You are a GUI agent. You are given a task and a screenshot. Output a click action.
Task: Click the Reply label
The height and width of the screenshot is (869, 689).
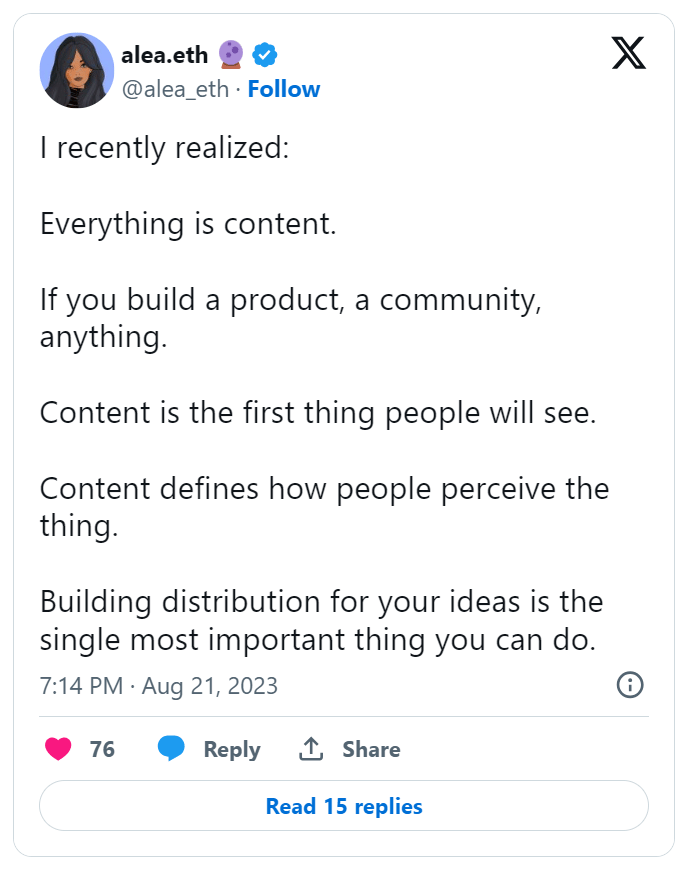pyautogui.click(x=232, y=749)
